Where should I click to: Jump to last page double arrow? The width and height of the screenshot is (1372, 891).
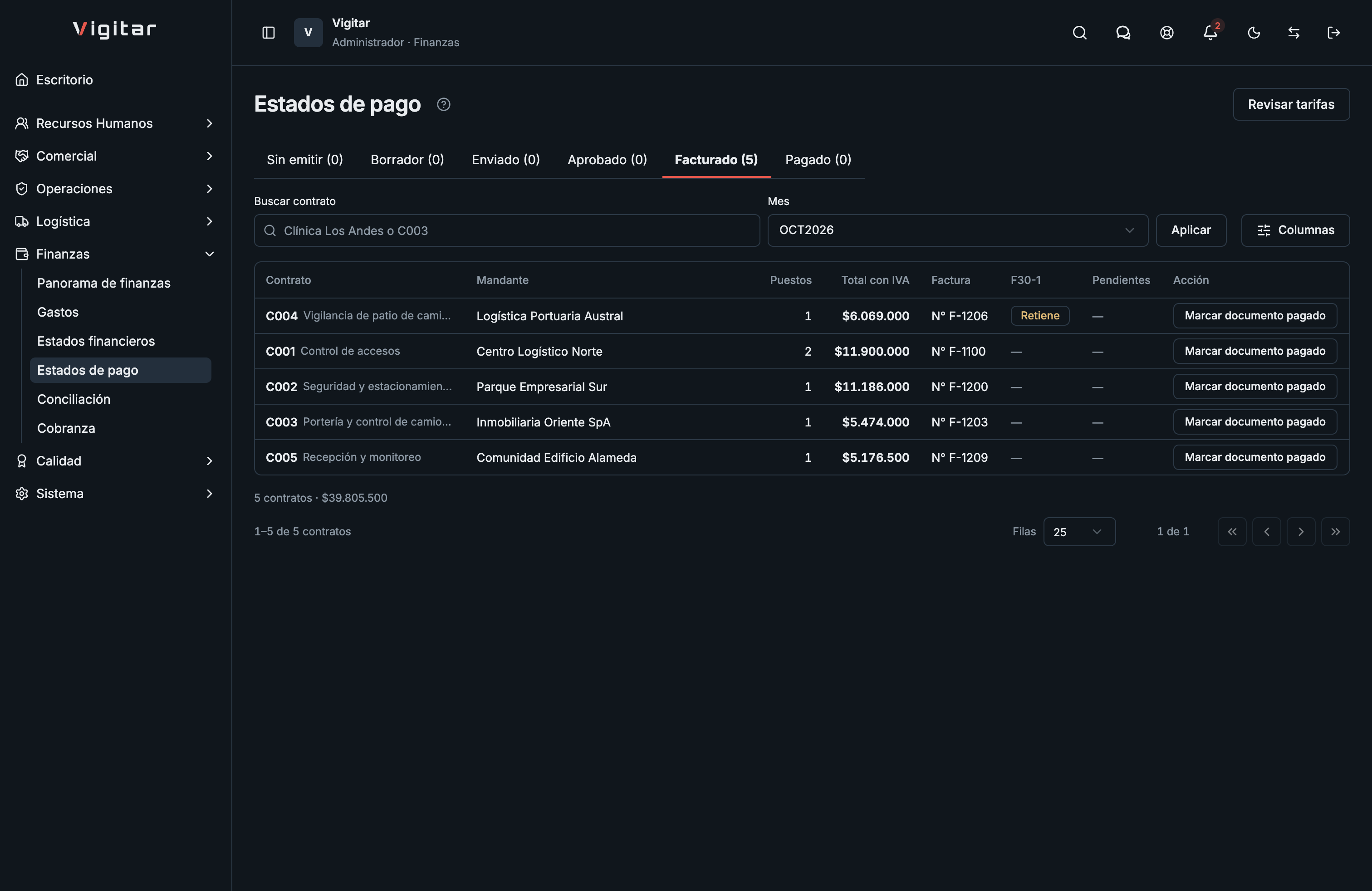1335,531
